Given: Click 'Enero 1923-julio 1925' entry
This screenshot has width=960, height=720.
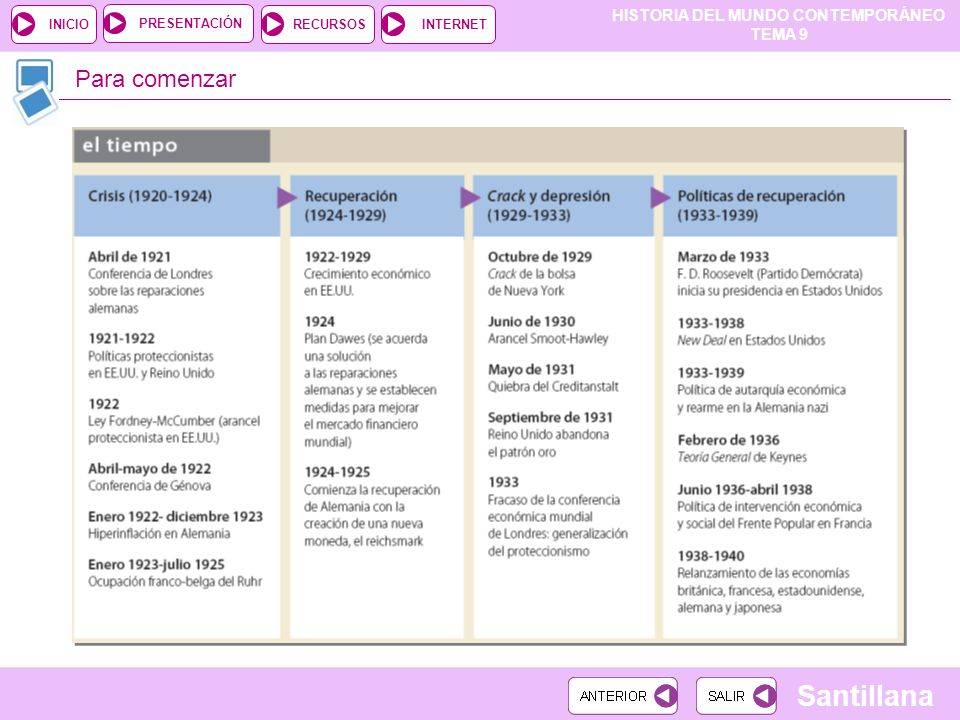Looking at the screenshot, I should [x=156, y=564].
